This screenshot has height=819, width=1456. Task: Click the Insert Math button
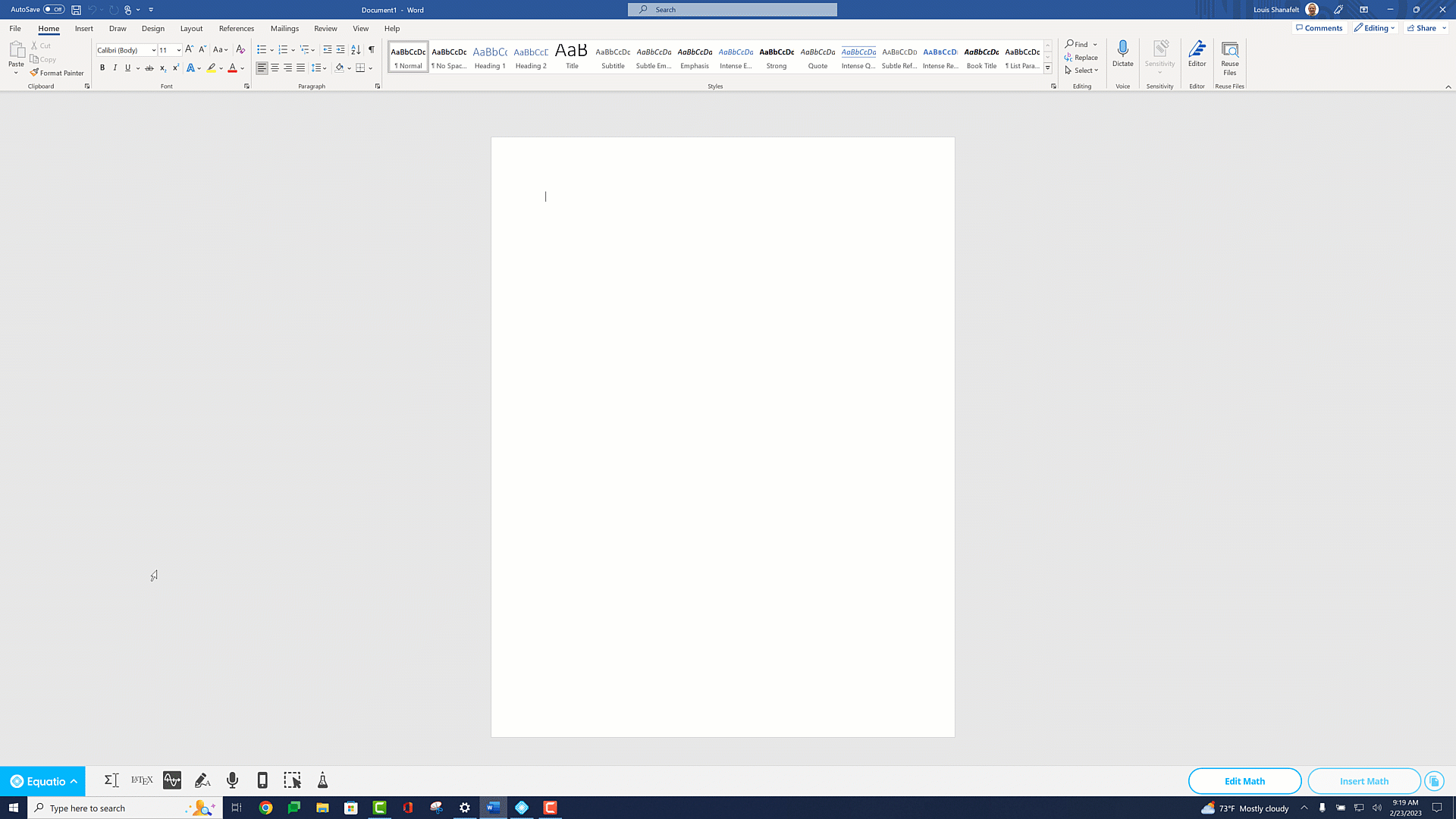click(x=1363, y=781)
